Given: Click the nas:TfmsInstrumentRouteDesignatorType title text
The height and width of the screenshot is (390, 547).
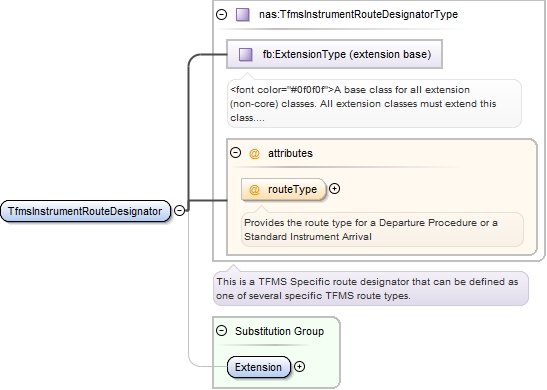Looking at the screenshot, I should (x=358, y=14).
